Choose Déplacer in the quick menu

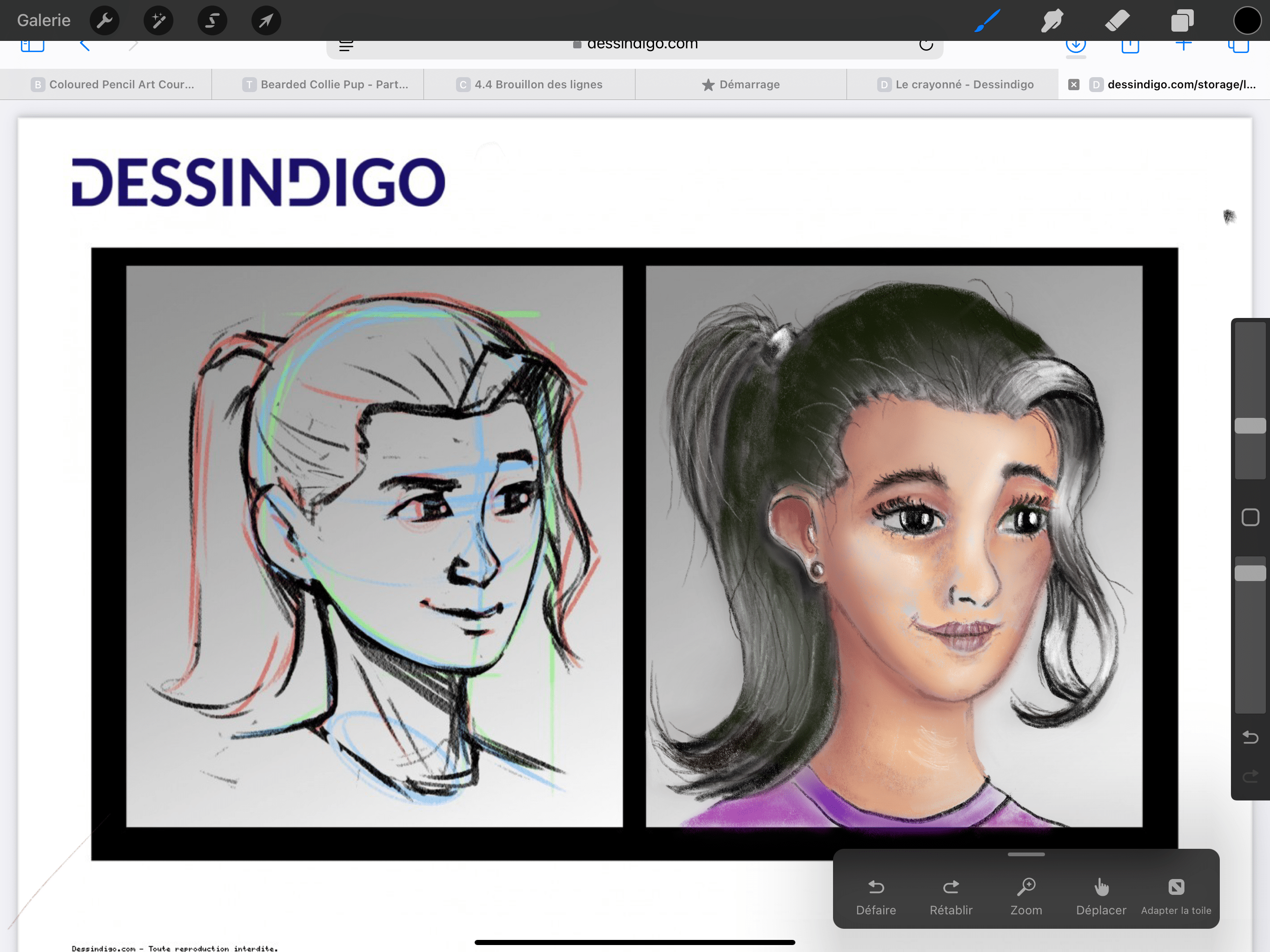point(1101,896)
